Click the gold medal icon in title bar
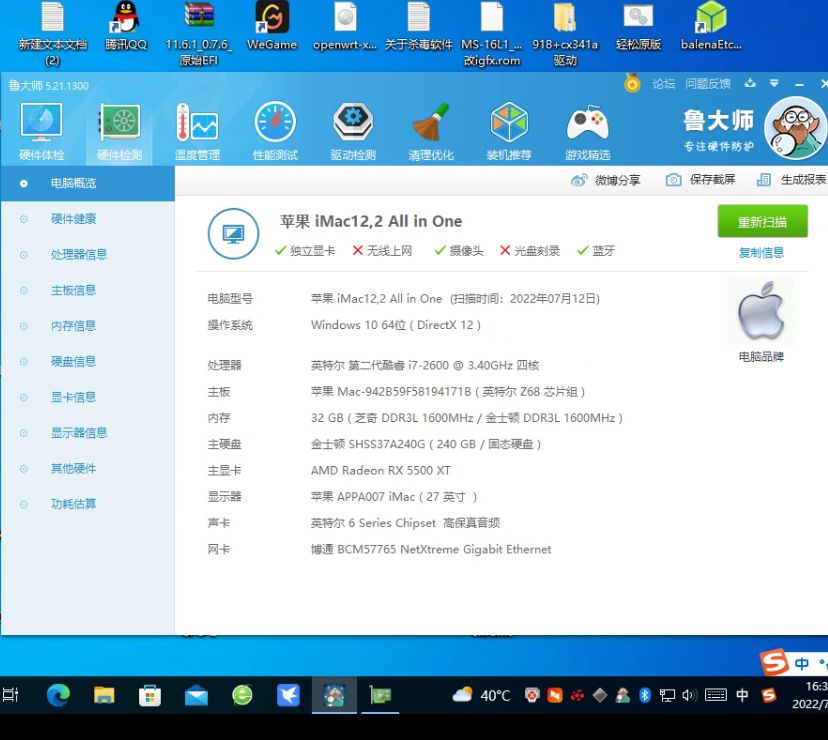The image size is (828, 740). coord(632,83)
